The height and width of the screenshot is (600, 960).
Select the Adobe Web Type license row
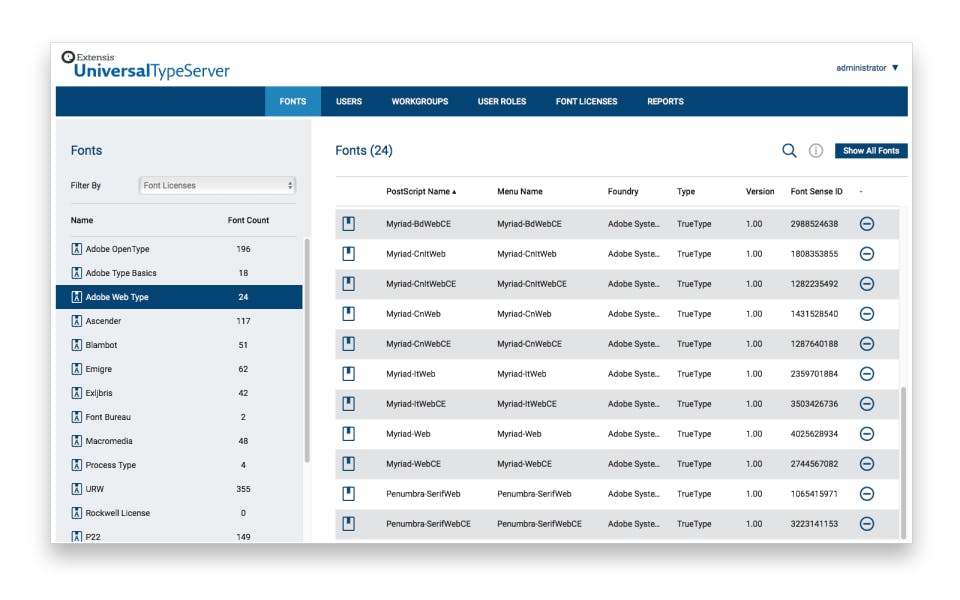[x=179, y=297]
